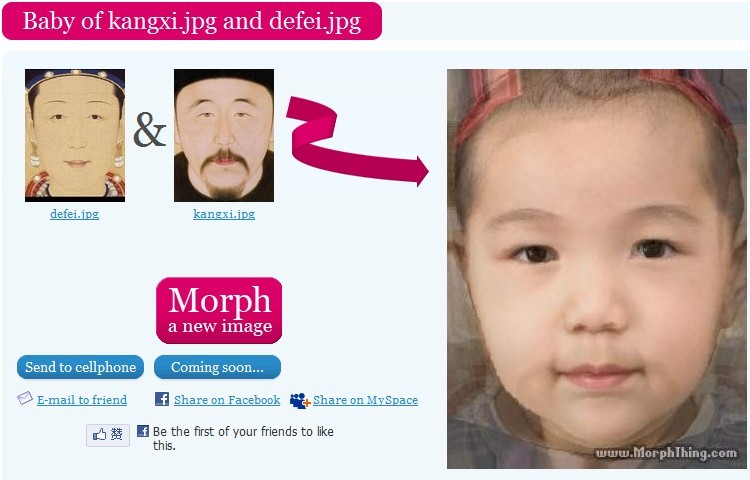
Task: Click the morphed baby face image
Action: coord(596,269)
